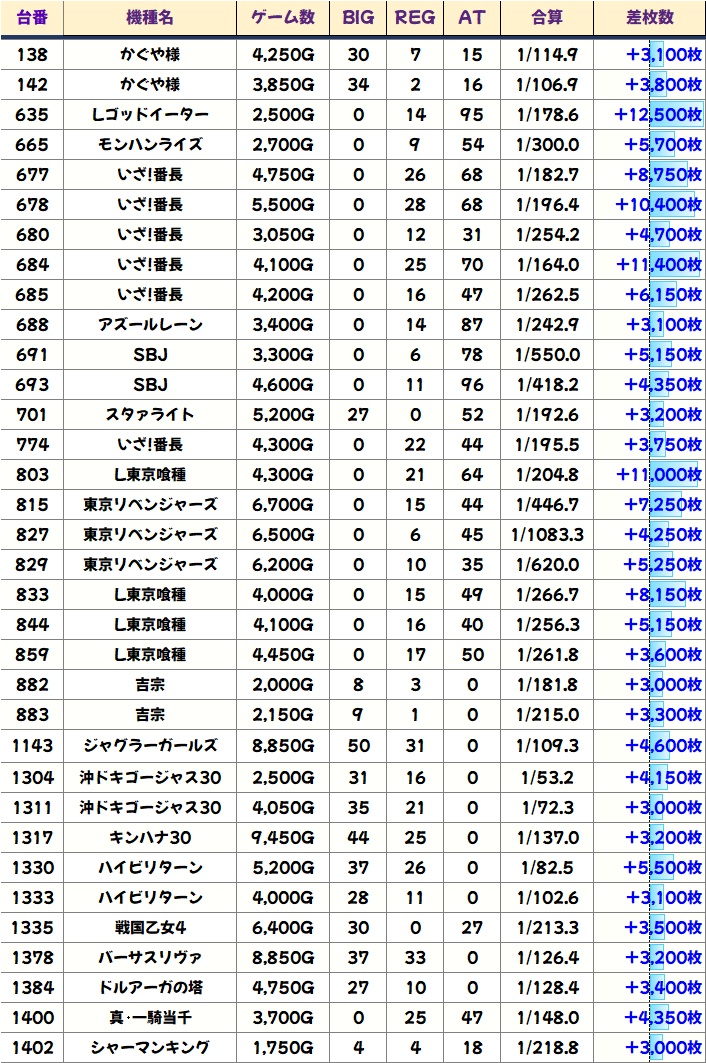
Task: Click the 1/1083.3 combined probability cell
Action: pos(546,535)
